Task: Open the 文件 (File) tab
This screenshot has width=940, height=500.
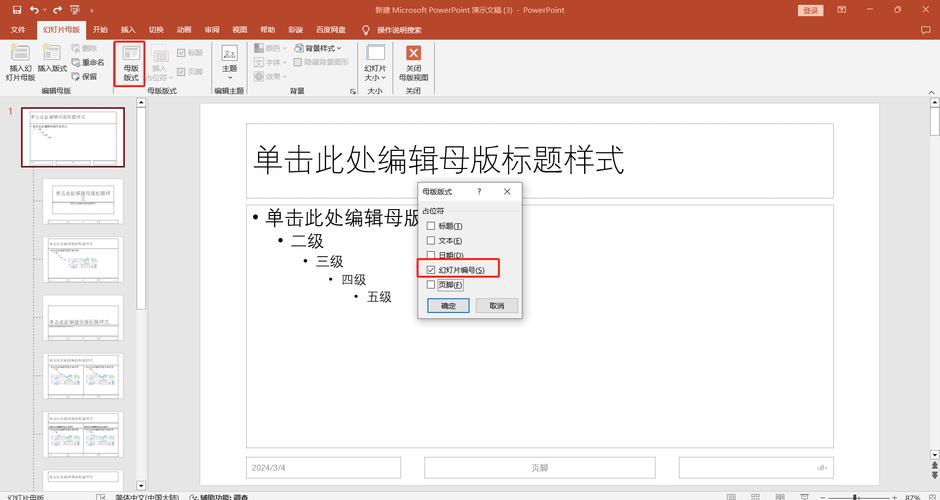Action: pyautogui.click(x=18, y=30)
